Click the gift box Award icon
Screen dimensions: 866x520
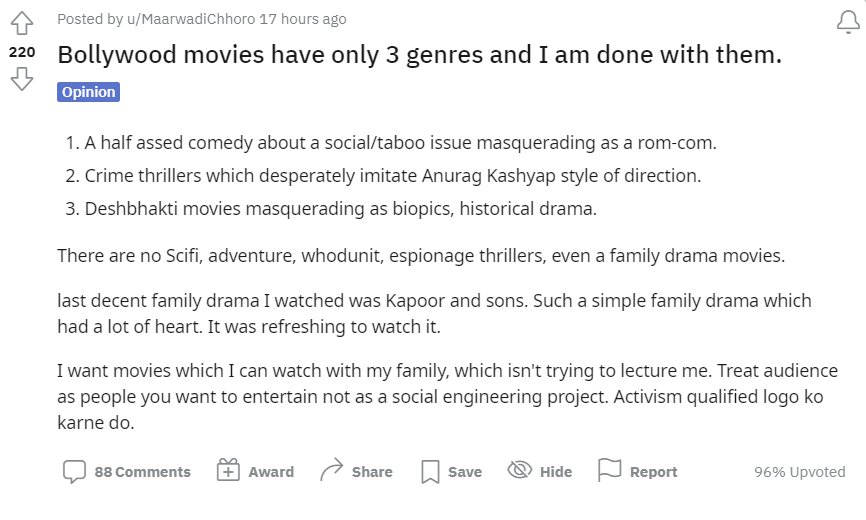[x=228, y=470]
